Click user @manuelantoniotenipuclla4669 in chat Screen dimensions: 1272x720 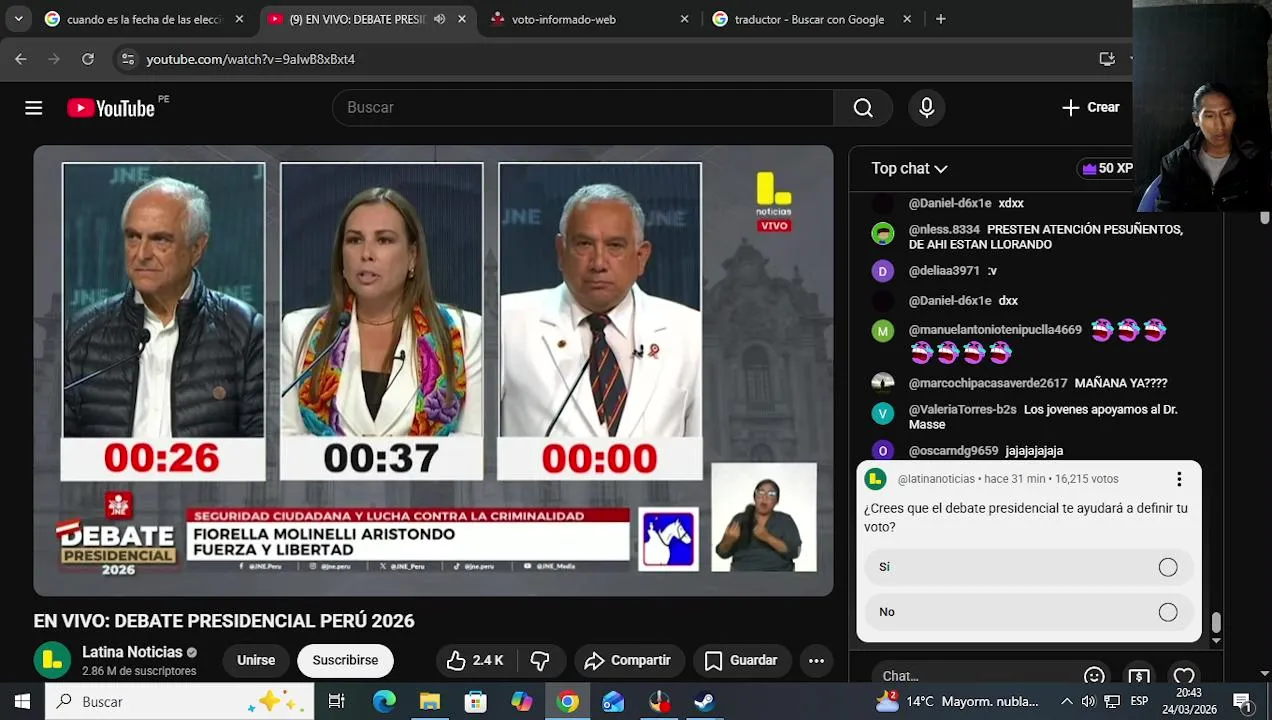[995, 330]
